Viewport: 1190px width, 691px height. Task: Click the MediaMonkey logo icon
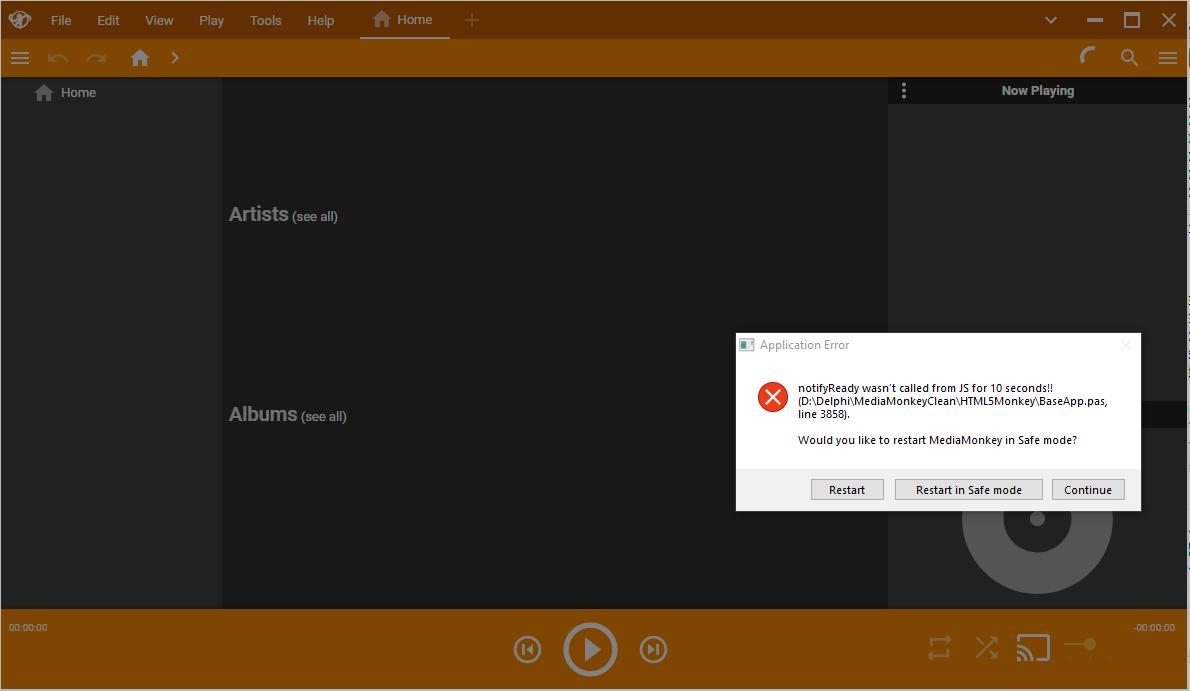tap(20, 20)
